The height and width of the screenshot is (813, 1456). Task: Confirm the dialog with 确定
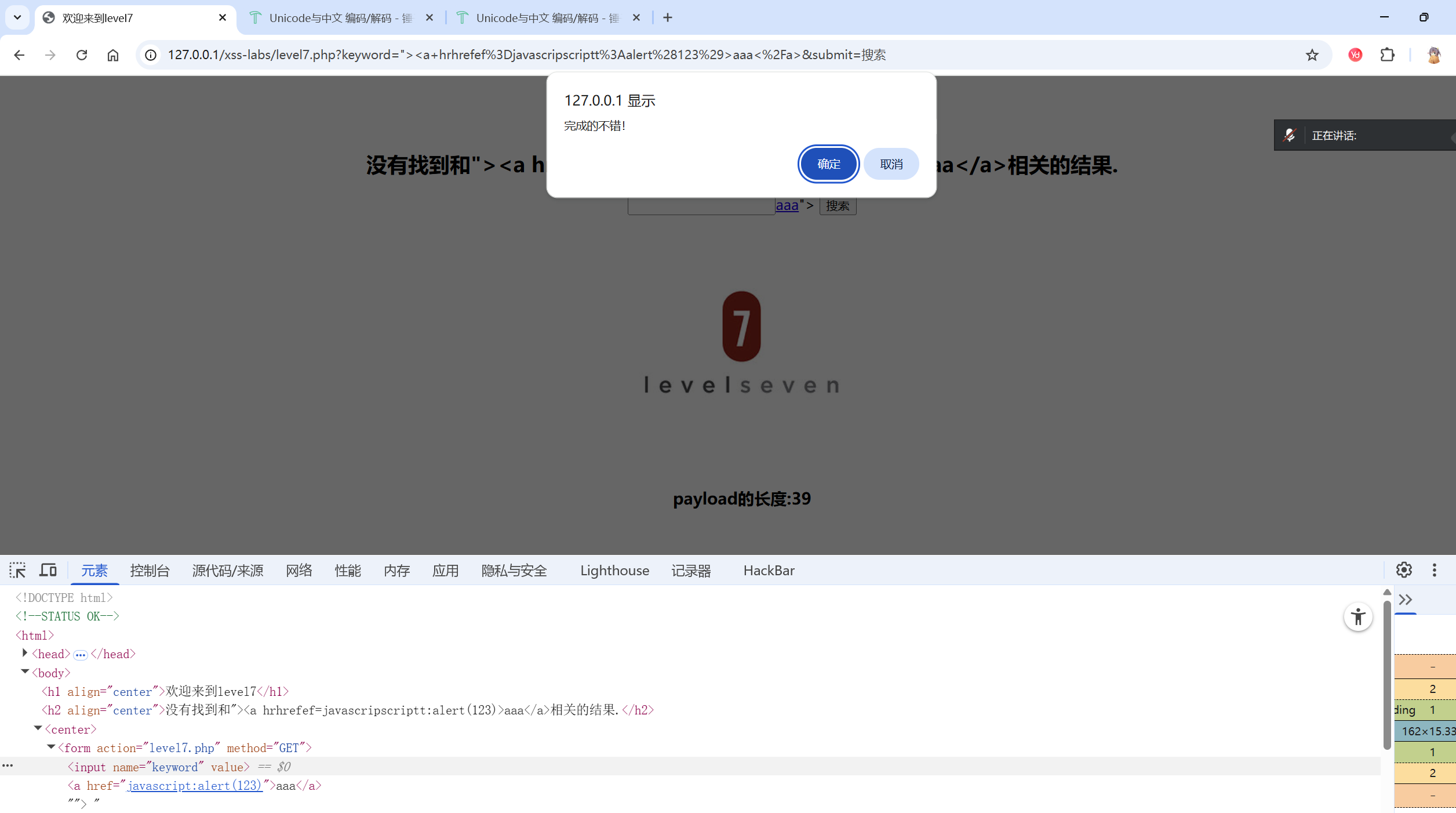[x=828, y=164]
